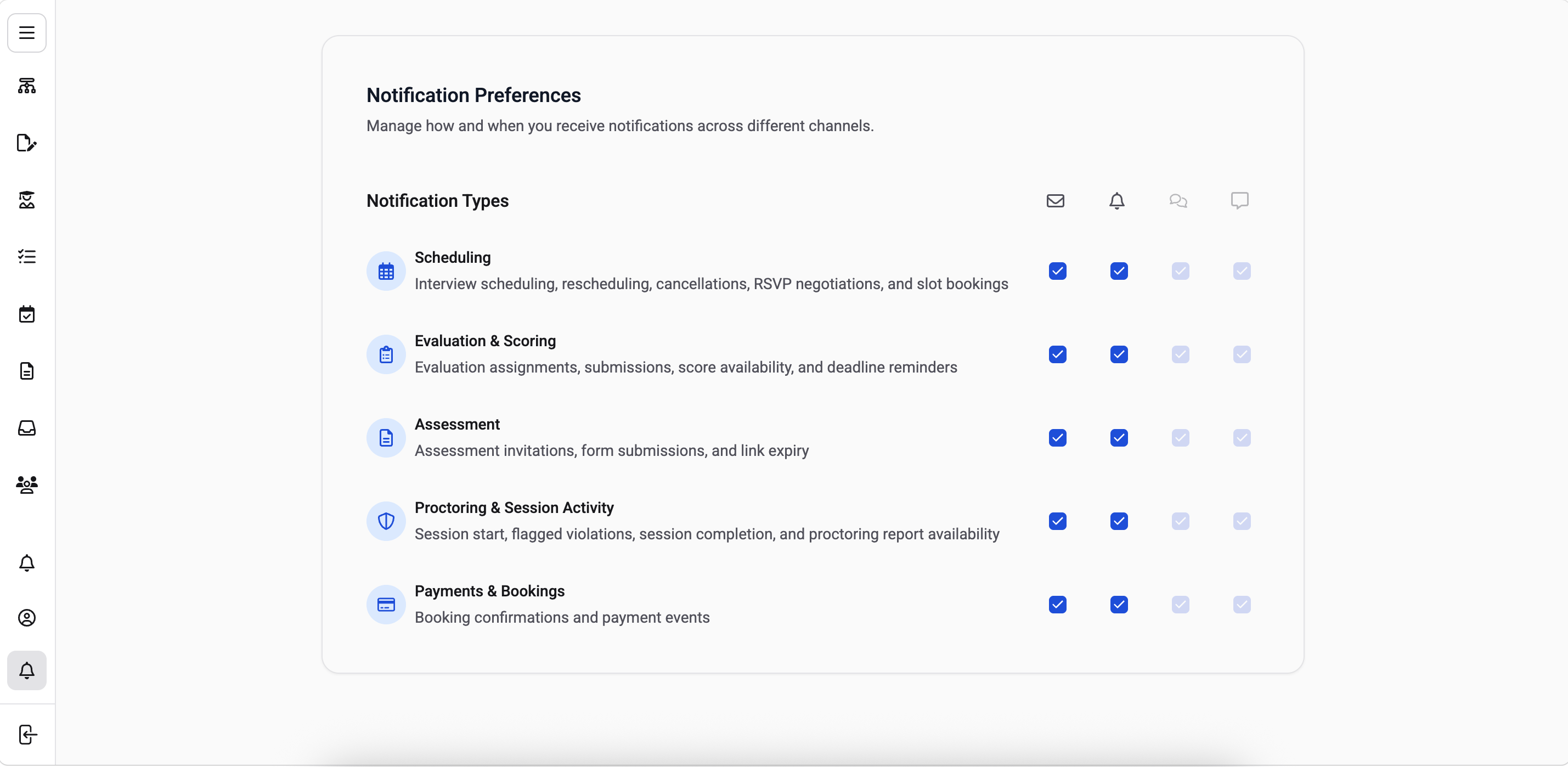Open the hamburger menu in sidebar

click(27, 33)
